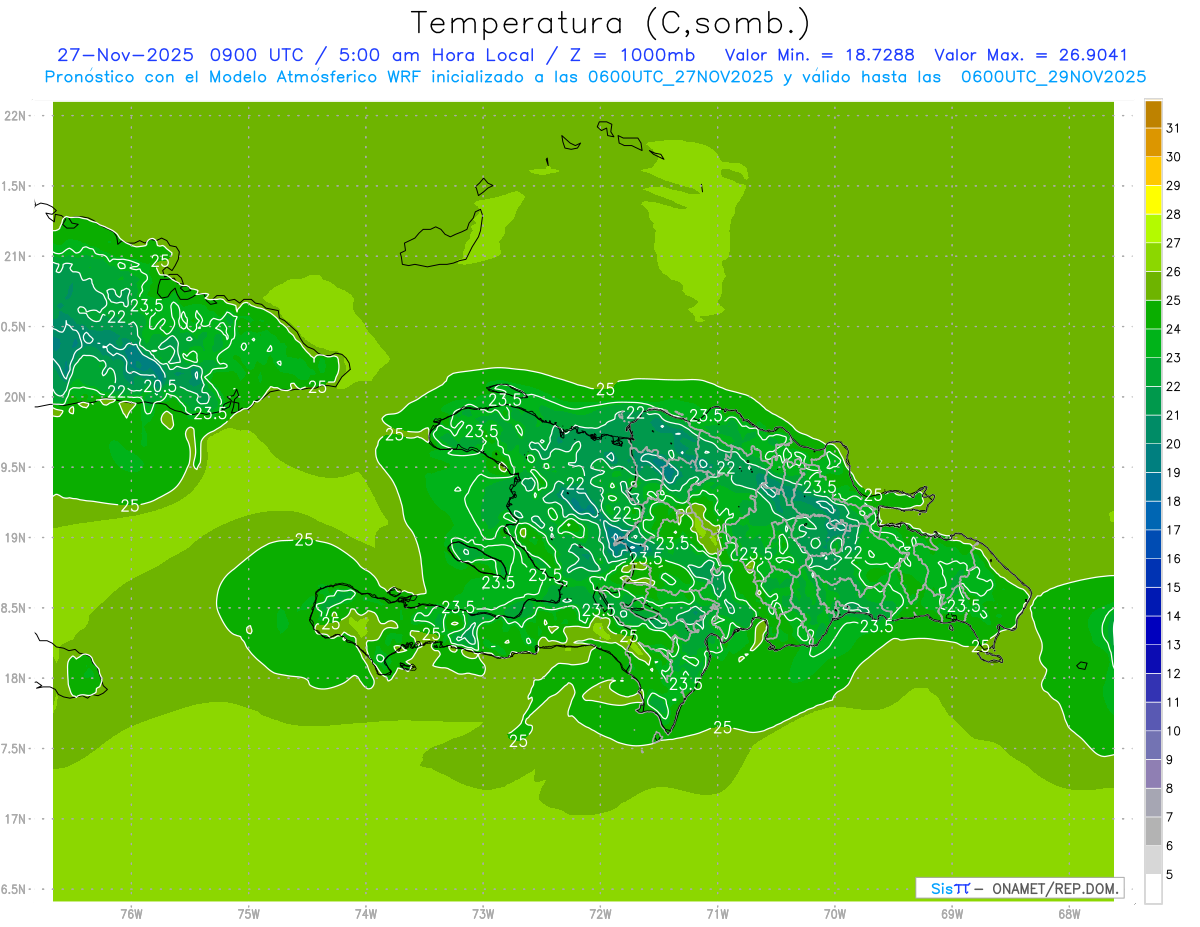Image resolution: width=1200 pixels, height=927 pixels.
Task: Select the Valor Max. = 26.9041 text
Action: (1030, 55)
